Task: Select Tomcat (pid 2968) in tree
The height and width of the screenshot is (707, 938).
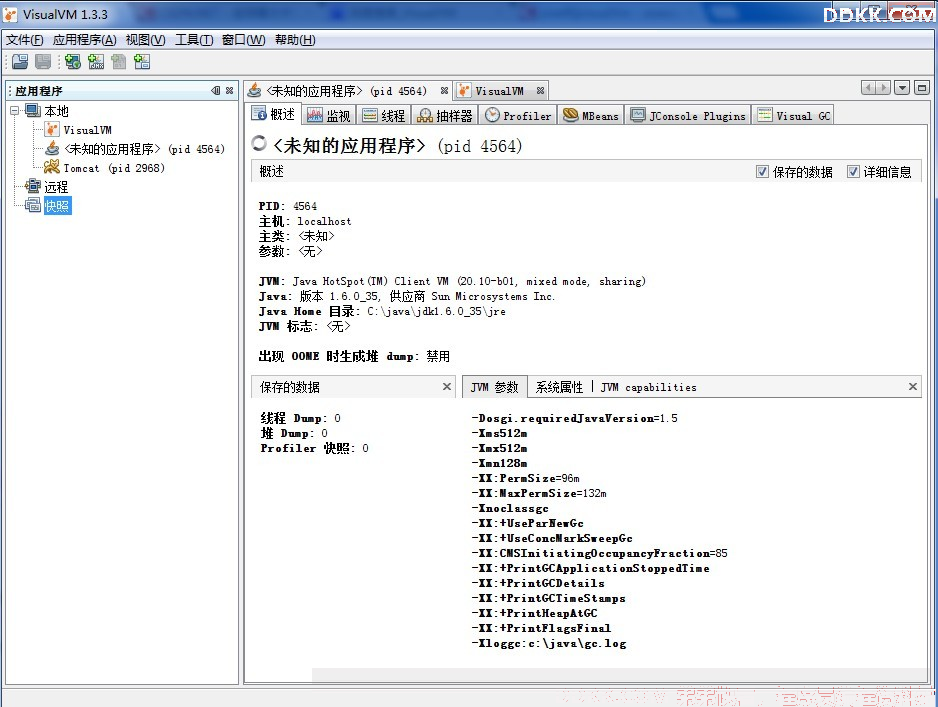Action: click(114, 168)
